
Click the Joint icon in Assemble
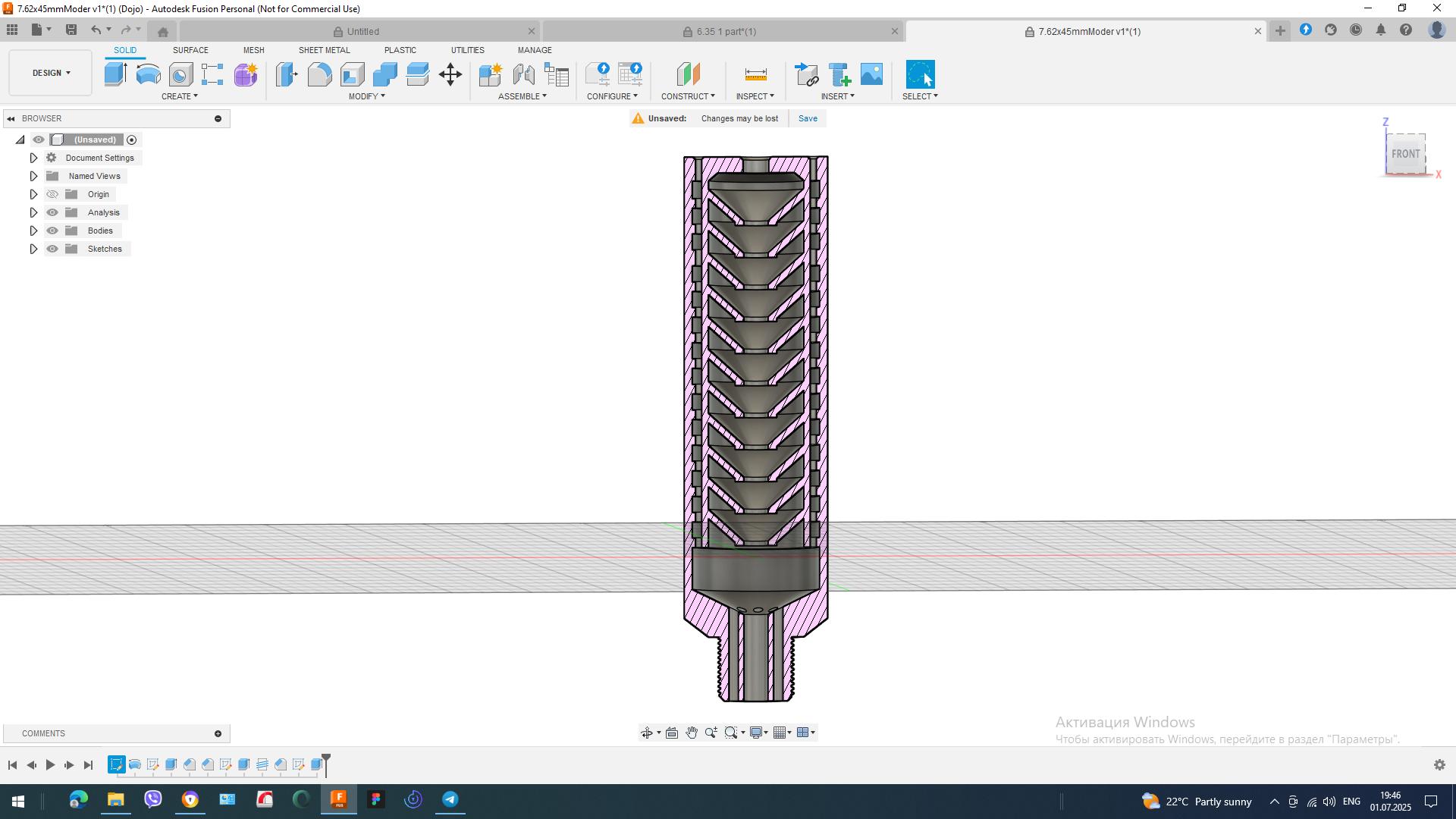(523, 74)
